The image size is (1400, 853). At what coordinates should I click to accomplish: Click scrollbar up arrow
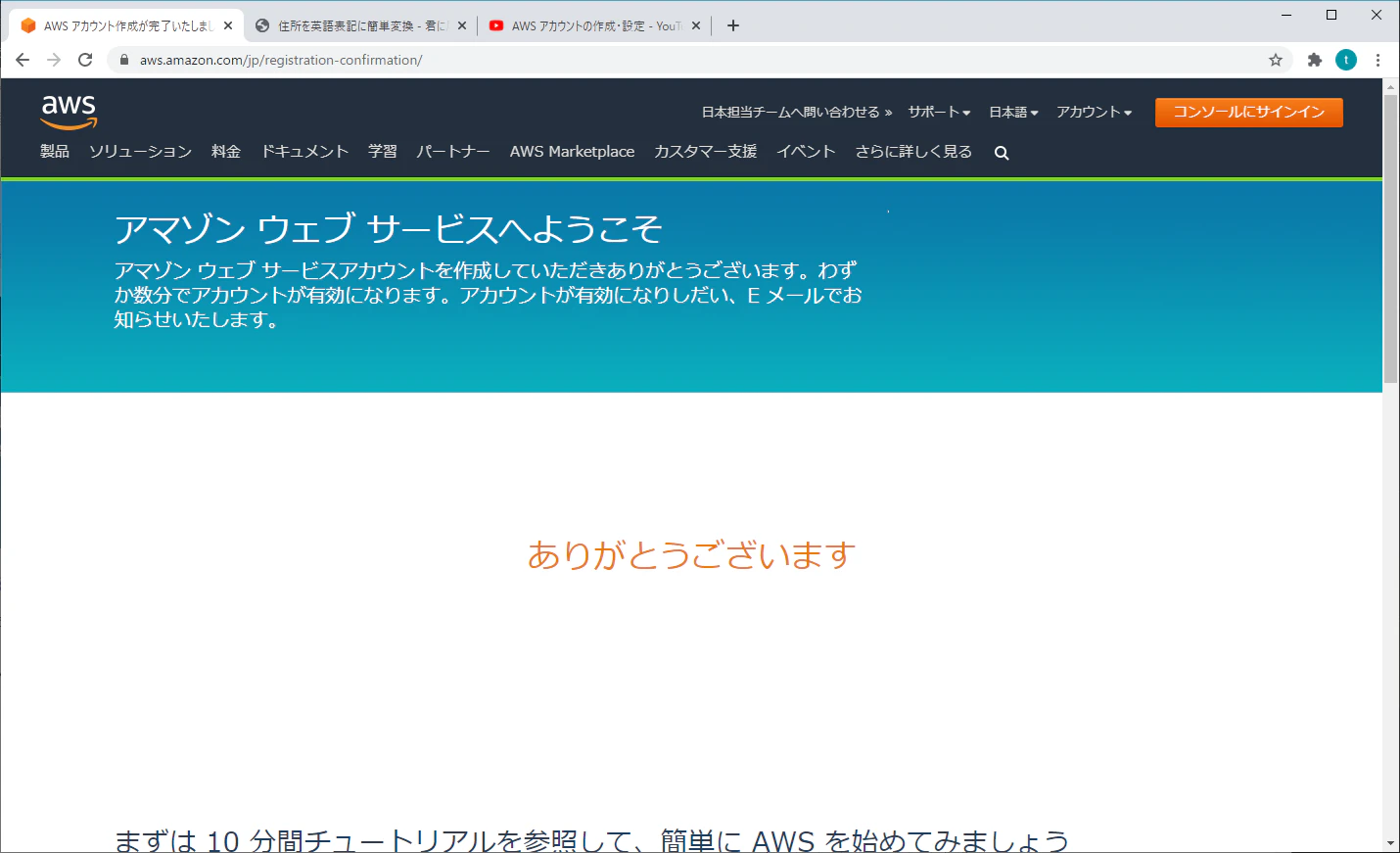(1390, 87)
